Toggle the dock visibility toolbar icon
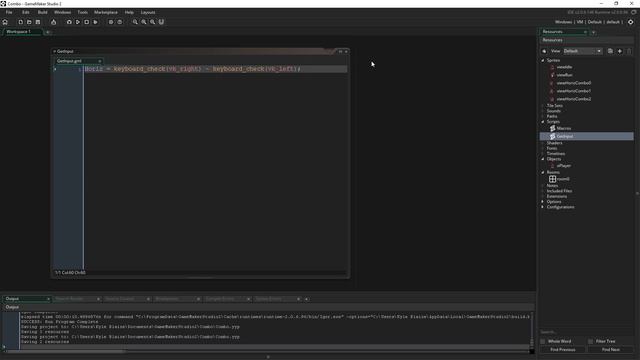Image resolution: width=640 pixels, height=360 pixels. [161, 22]
